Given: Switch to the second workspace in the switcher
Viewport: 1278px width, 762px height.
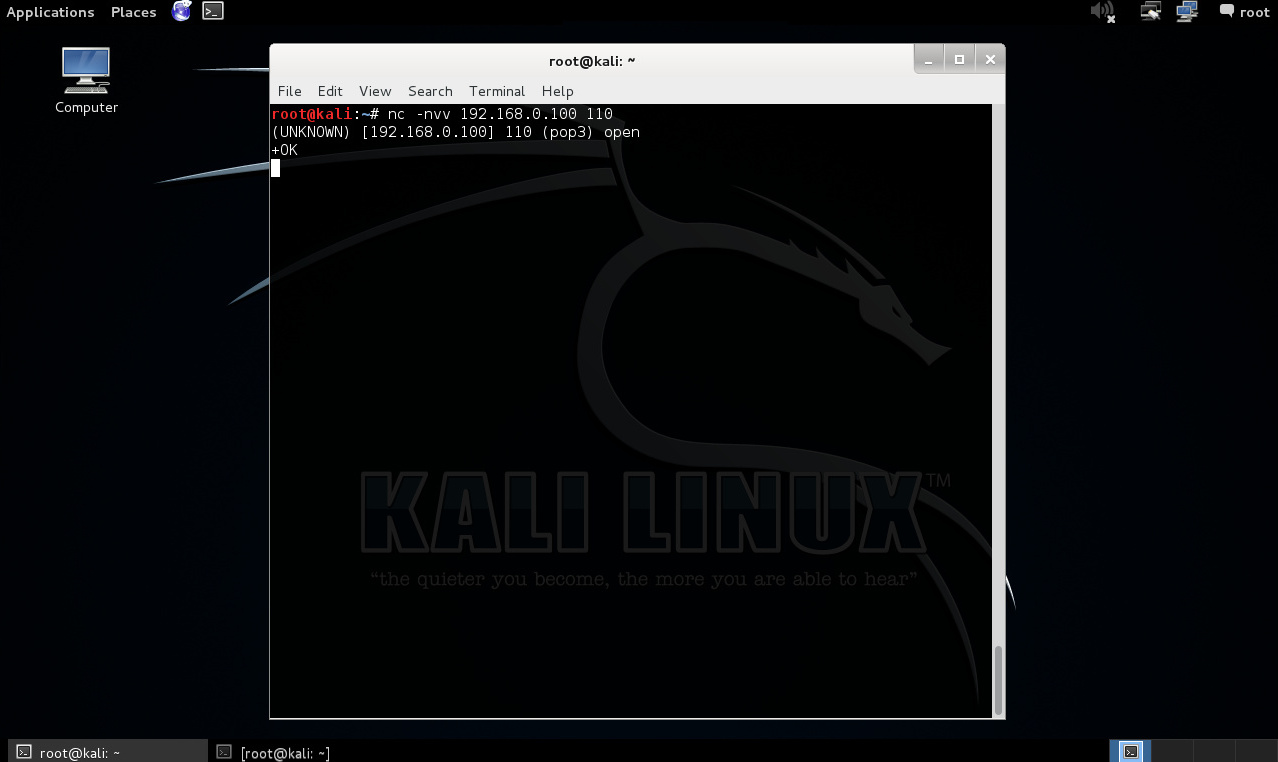Looking at the screenshot, I should point(1172,751).
